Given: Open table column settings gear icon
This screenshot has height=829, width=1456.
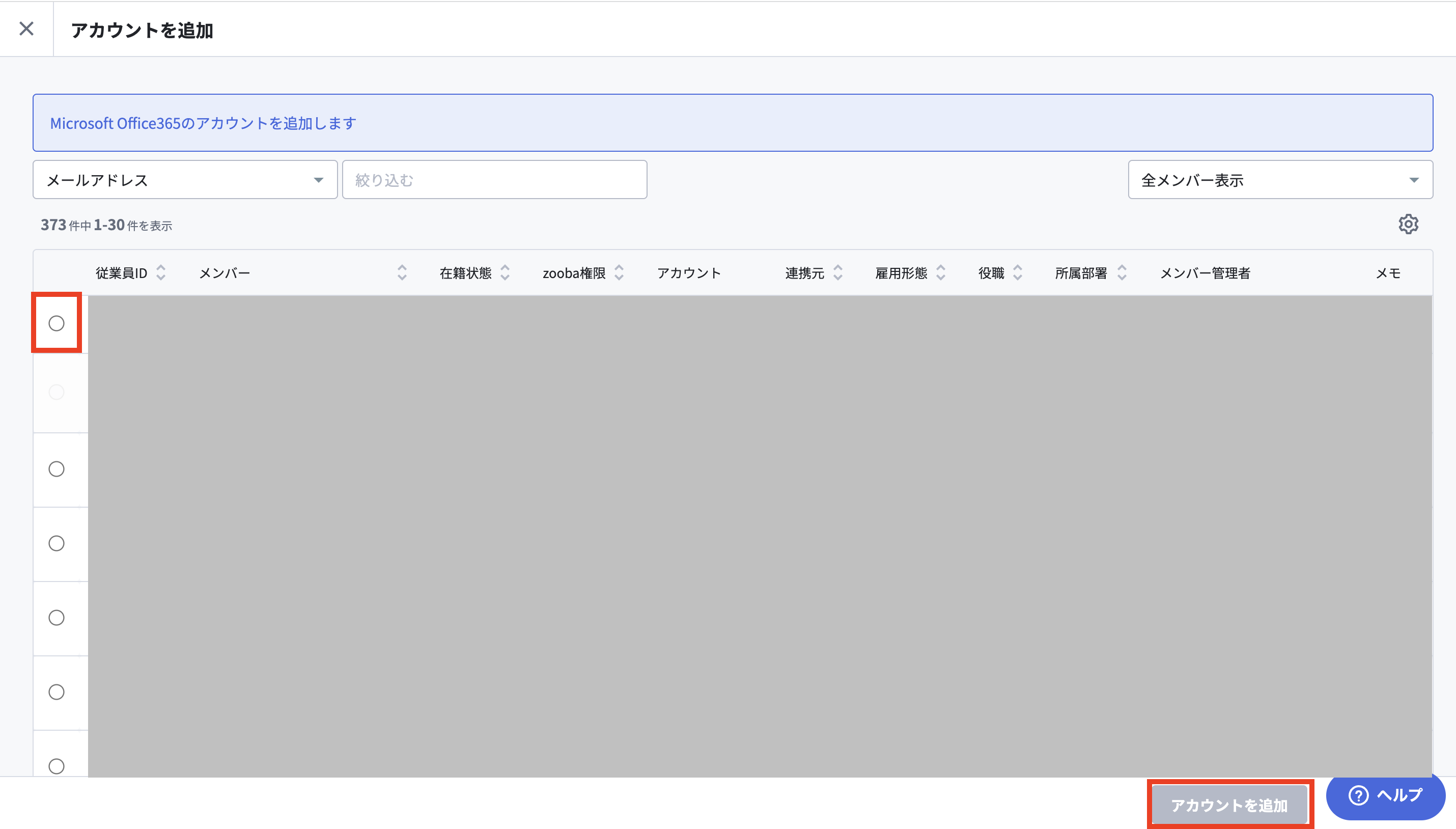Looking at the screenshot, I should [x=1408, y=225].
